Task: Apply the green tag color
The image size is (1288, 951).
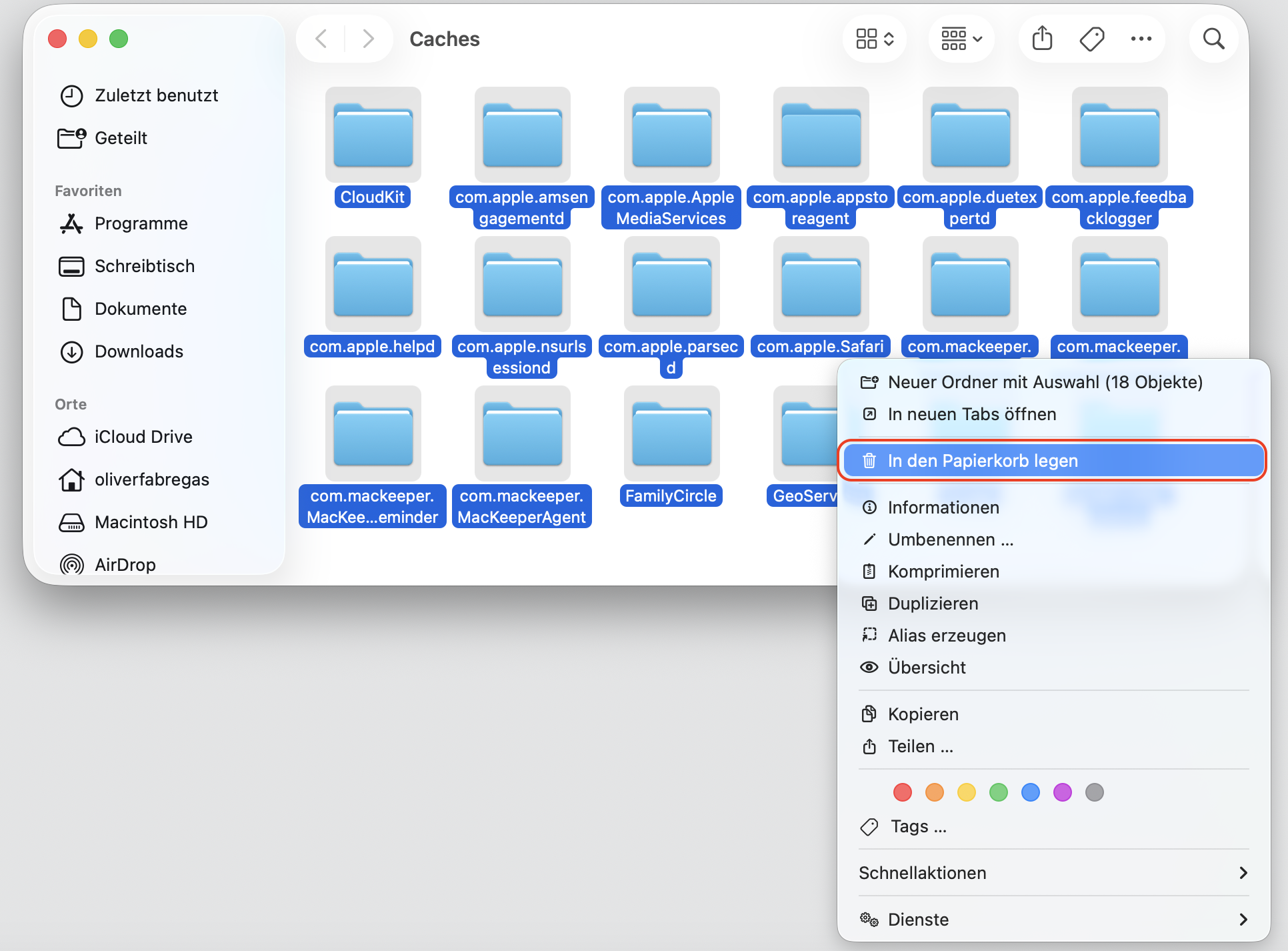Action: [999, 792]
